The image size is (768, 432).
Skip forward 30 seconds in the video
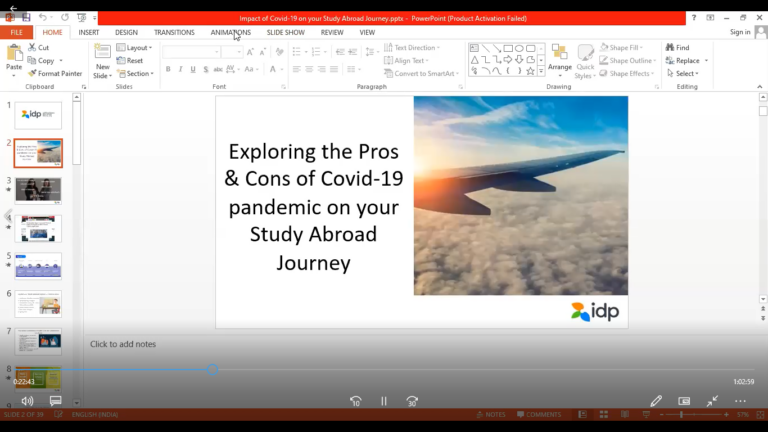tap(412, 401)
